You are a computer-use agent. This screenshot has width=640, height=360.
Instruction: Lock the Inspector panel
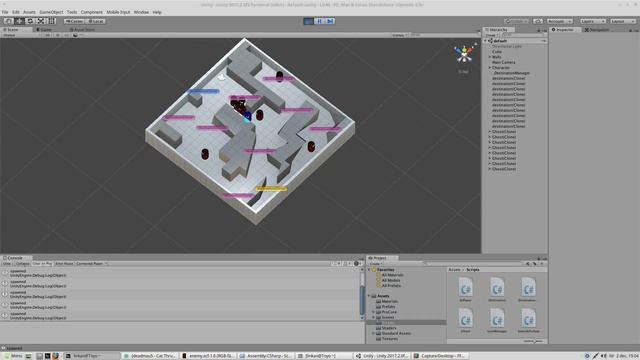click(x=630, y=30)
